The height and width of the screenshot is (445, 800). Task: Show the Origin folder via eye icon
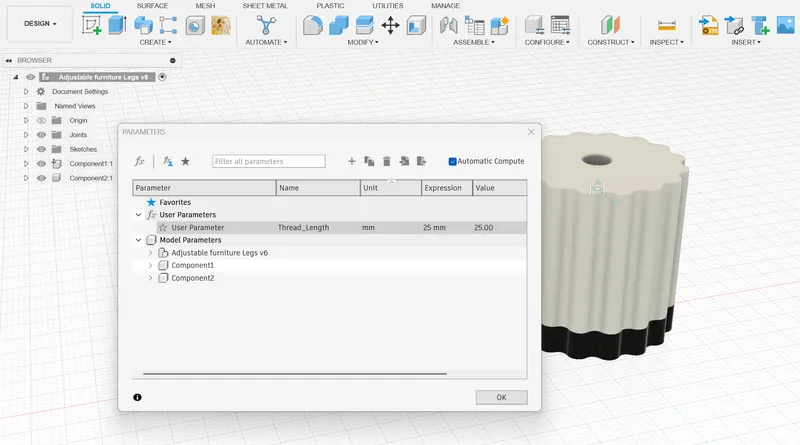(41, 120)
